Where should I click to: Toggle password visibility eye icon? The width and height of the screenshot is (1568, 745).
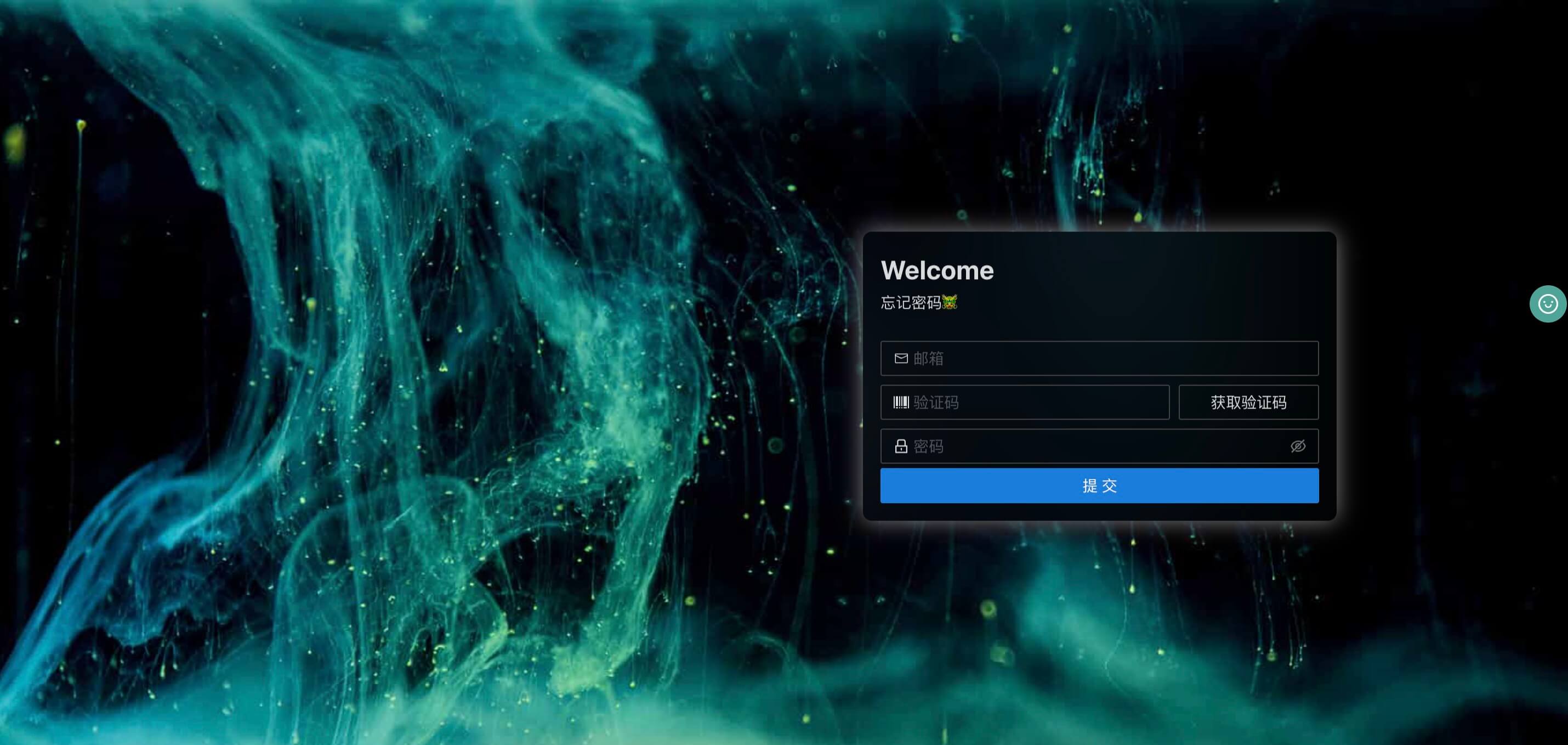(1298, 446)
